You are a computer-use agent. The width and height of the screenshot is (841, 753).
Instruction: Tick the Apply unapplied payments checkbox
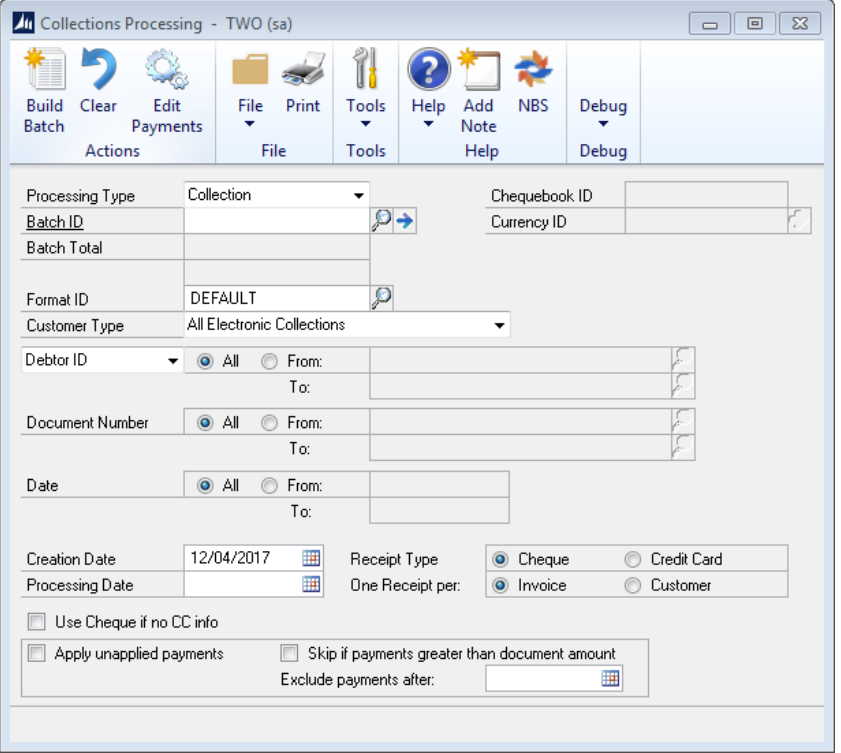point(37,654)
